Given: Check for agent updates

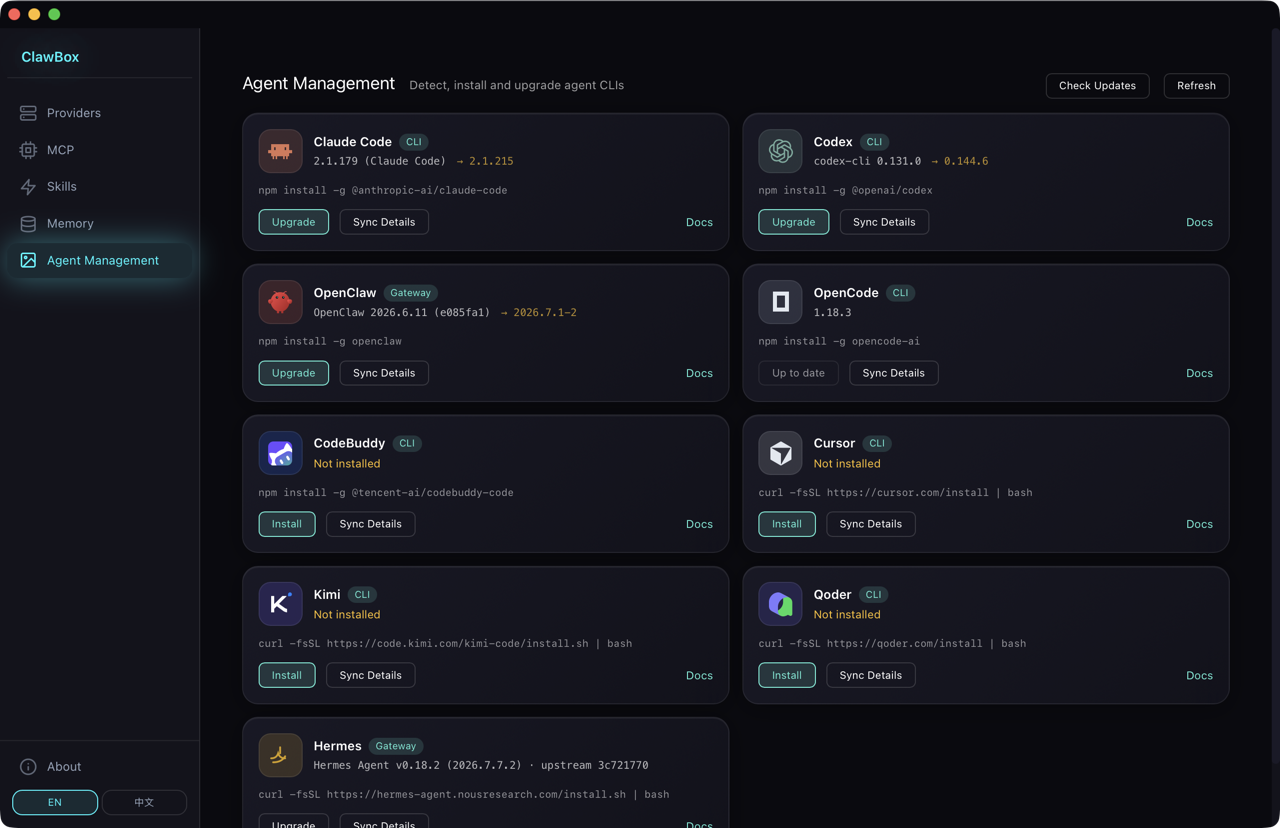Looking at the screenshot, I should click(x=1097, y=86).
